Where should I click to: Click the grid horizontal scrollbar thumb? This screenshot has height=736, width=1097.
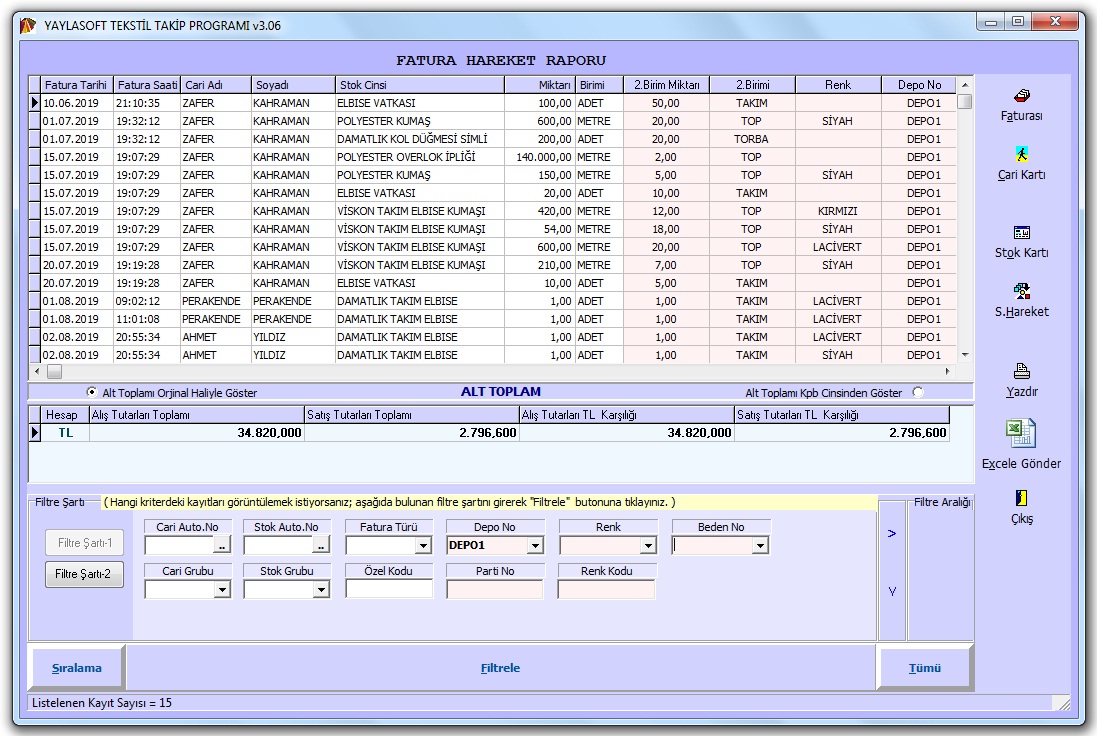click(54, 371)
